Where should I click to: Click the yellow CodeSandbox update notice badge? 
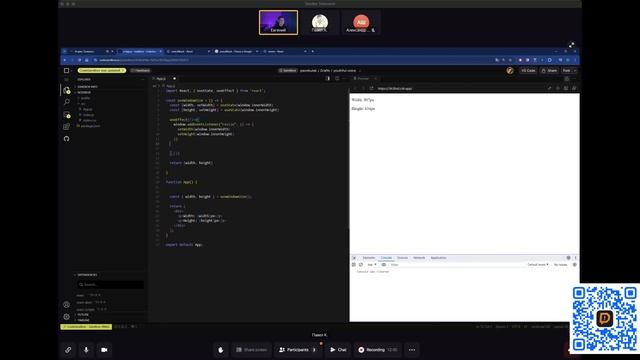(102, 71)
